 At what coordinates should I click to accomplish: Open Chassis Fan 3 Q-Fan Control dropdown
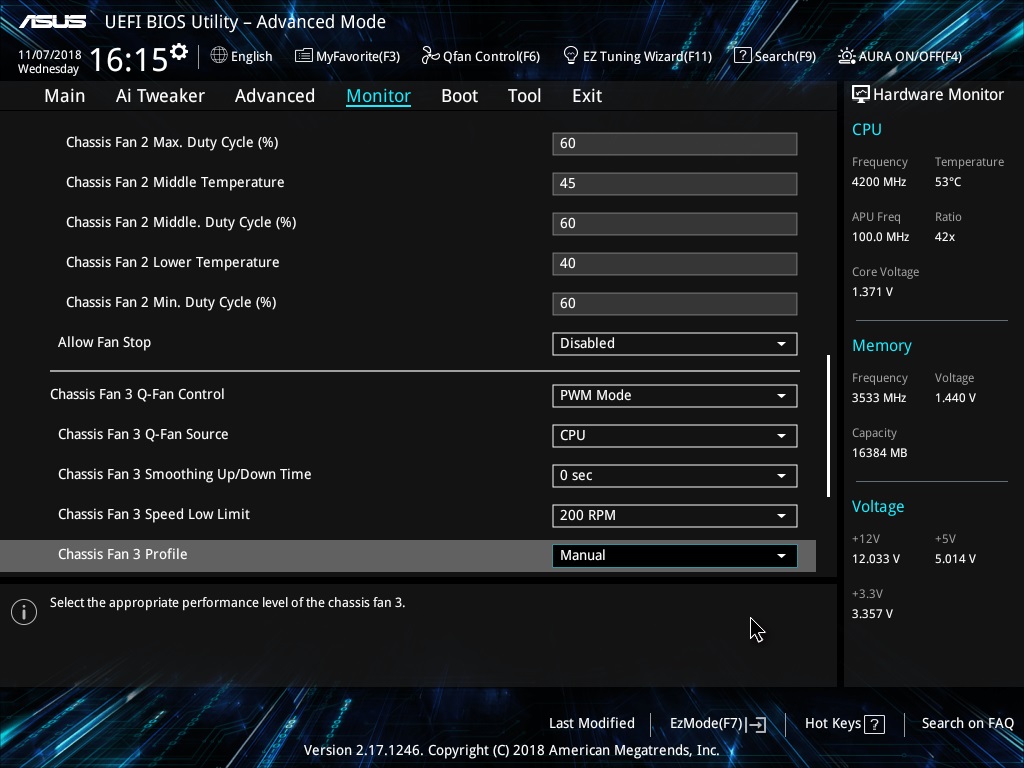[x=675, y=396]
